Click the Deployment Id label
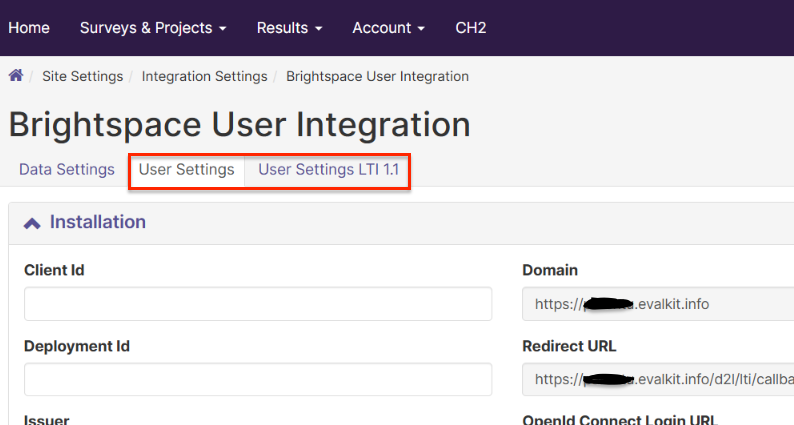This screenshot has height=425, width=794. (77, 346)
